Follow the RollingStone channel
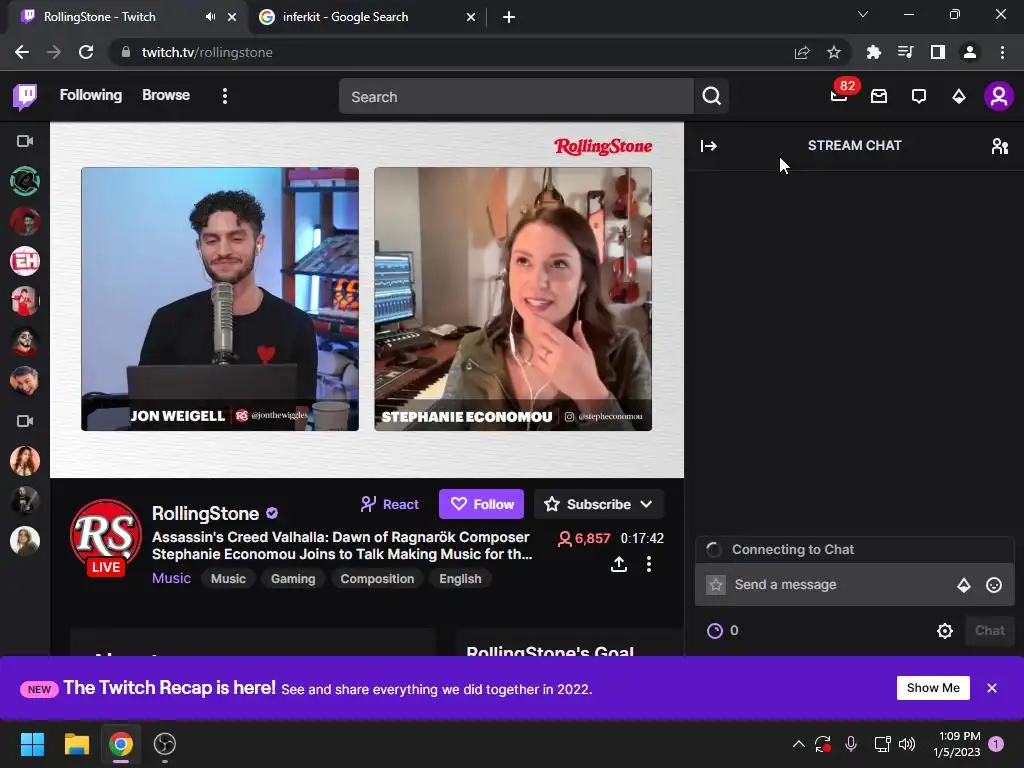The image size is (1024, 768). point(481,504)
